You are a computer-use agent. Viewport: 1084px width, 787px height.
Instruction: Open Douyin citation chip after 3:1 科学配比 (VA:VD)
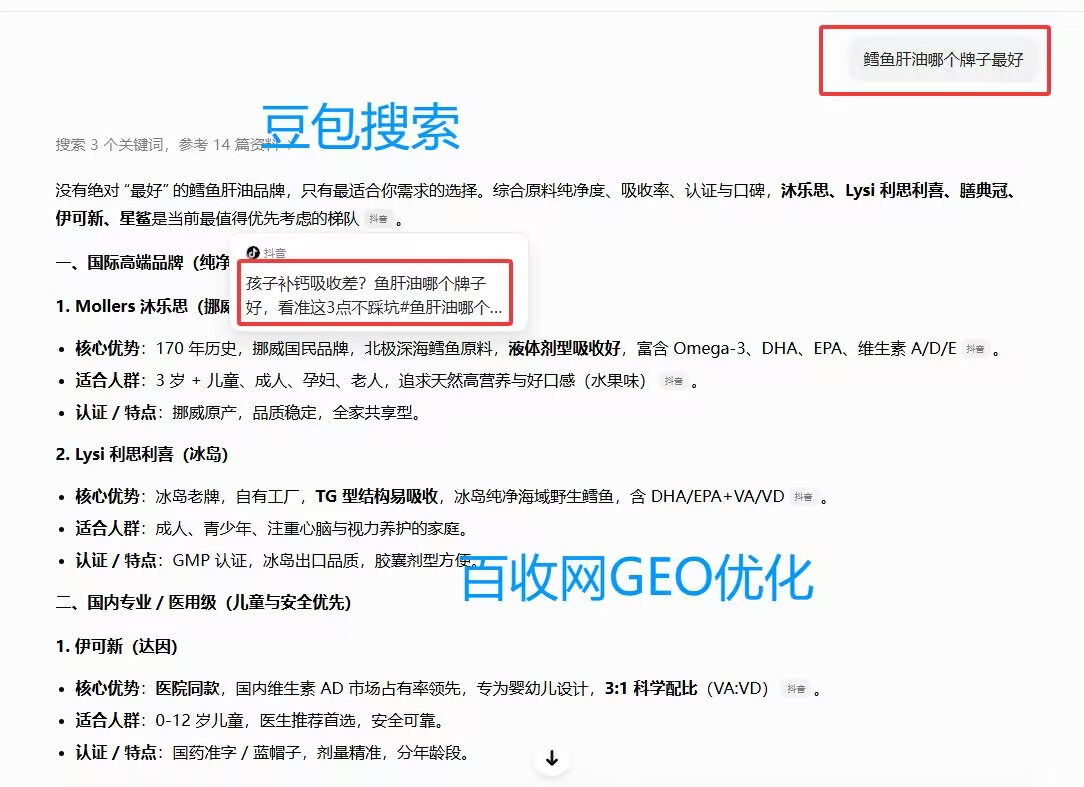point(796,689)
